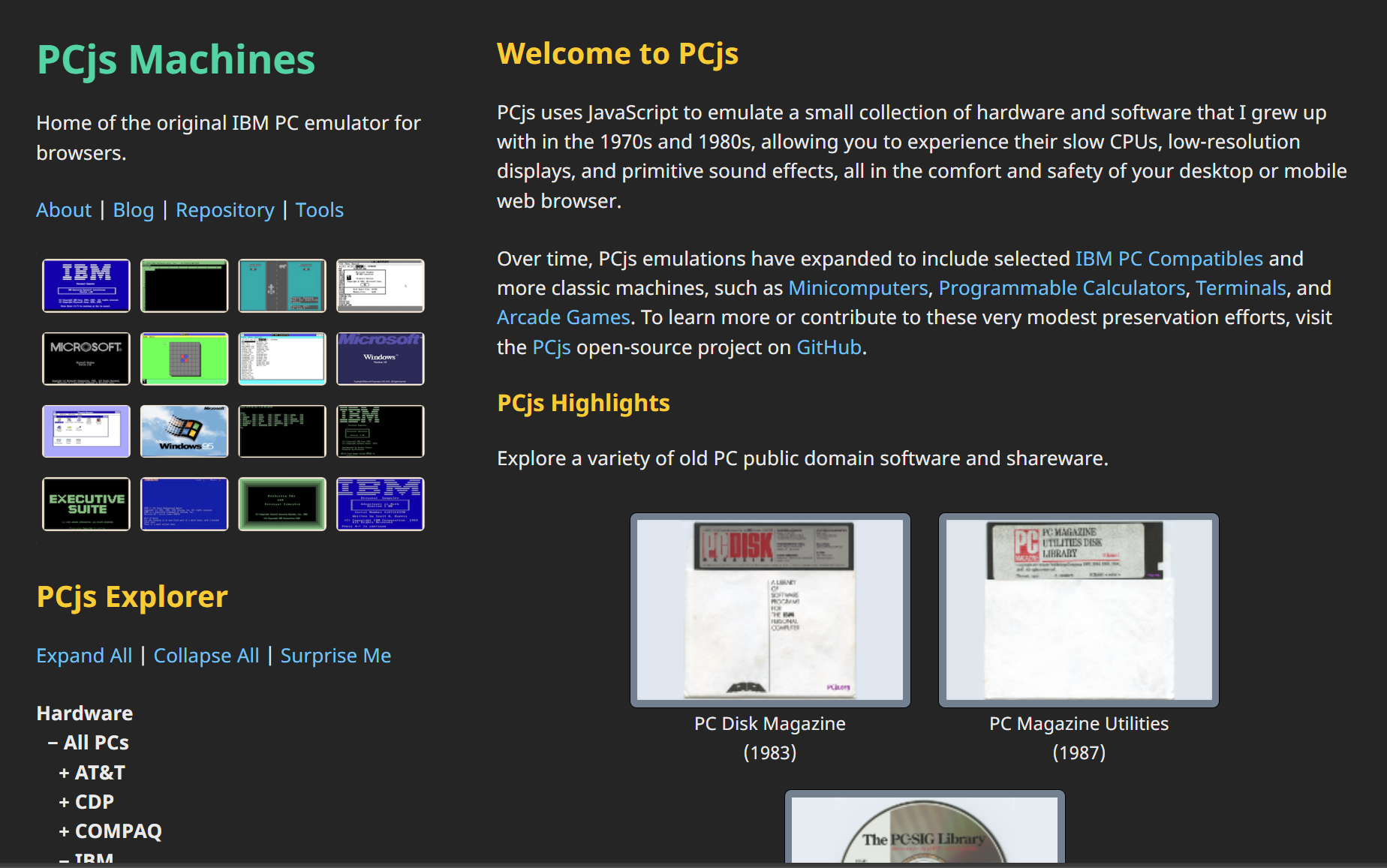Open the green-framed Exploring the IBM thumbnail
1387x868 pixels.
pos(282,504)
